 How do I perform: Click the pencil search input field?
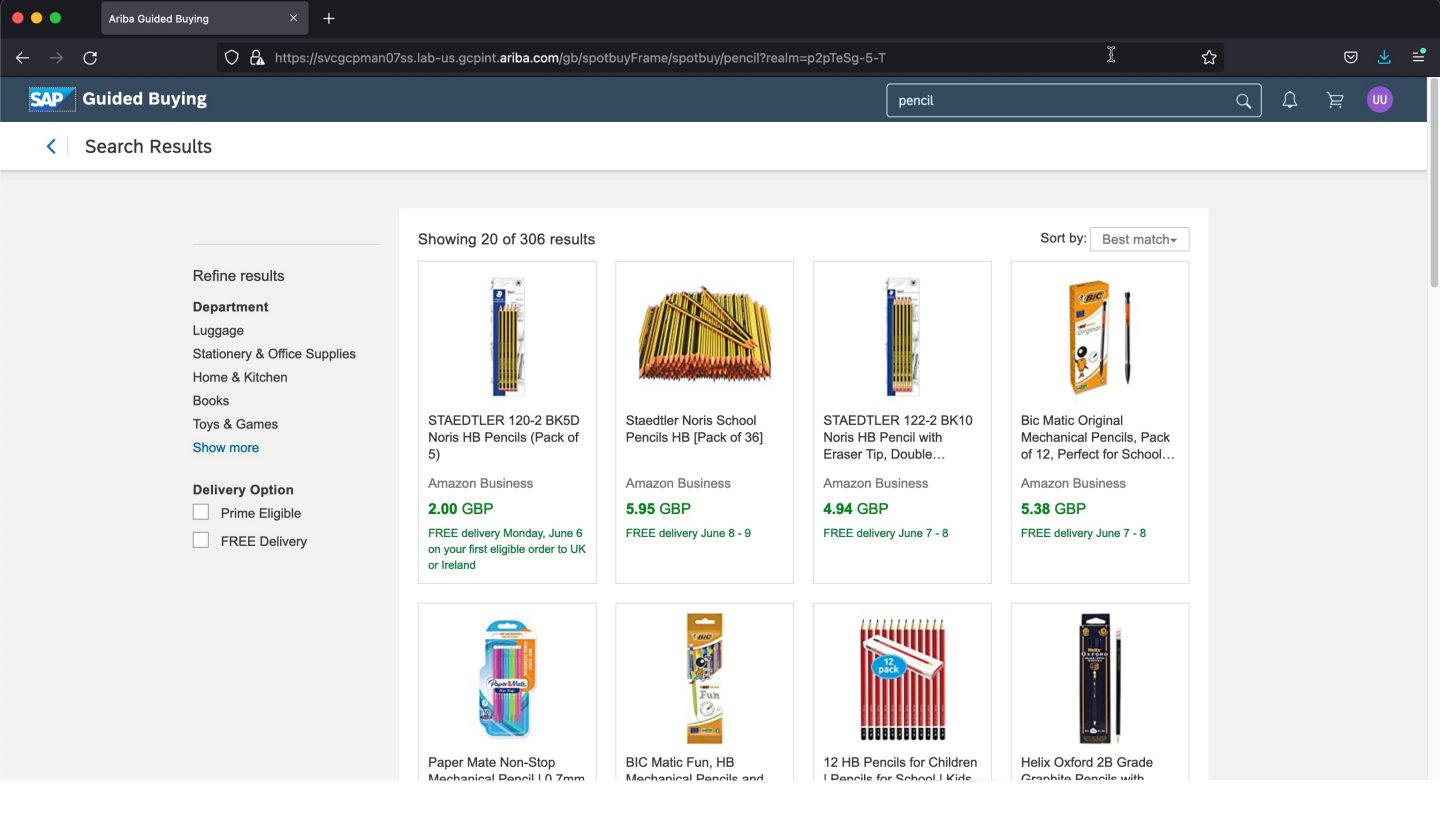pyautogui.click(x=1060, y=100)
